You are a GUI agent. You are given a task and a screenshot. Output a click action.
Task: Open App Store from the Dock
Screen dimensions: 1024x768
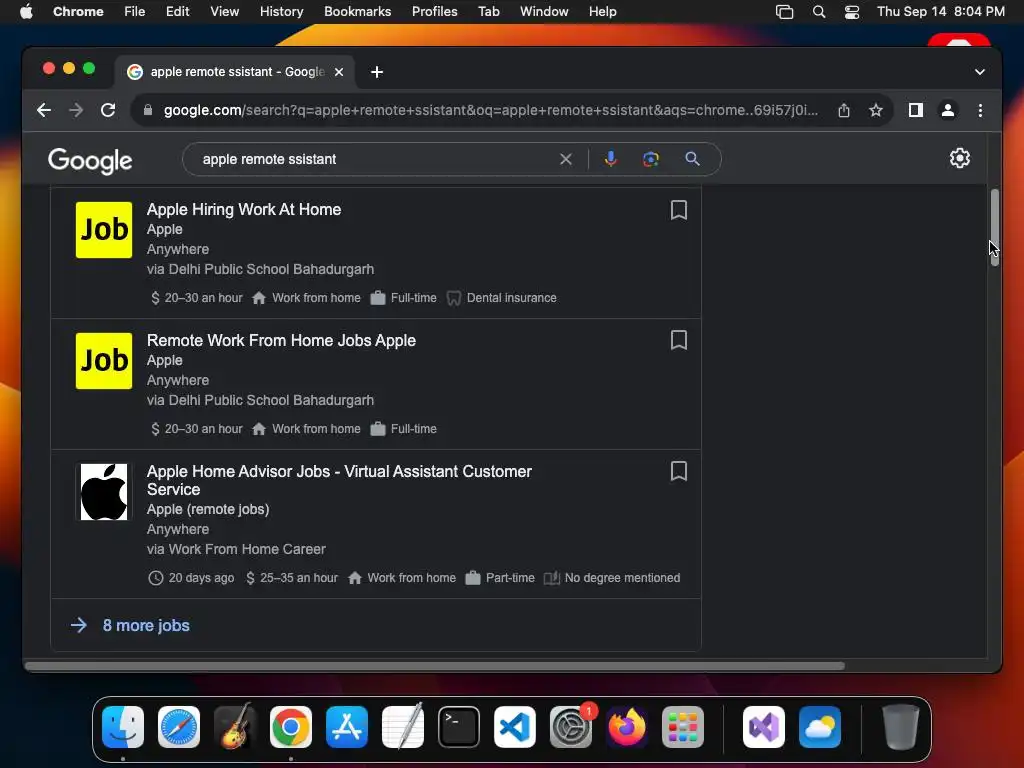[x=347, y=727]
